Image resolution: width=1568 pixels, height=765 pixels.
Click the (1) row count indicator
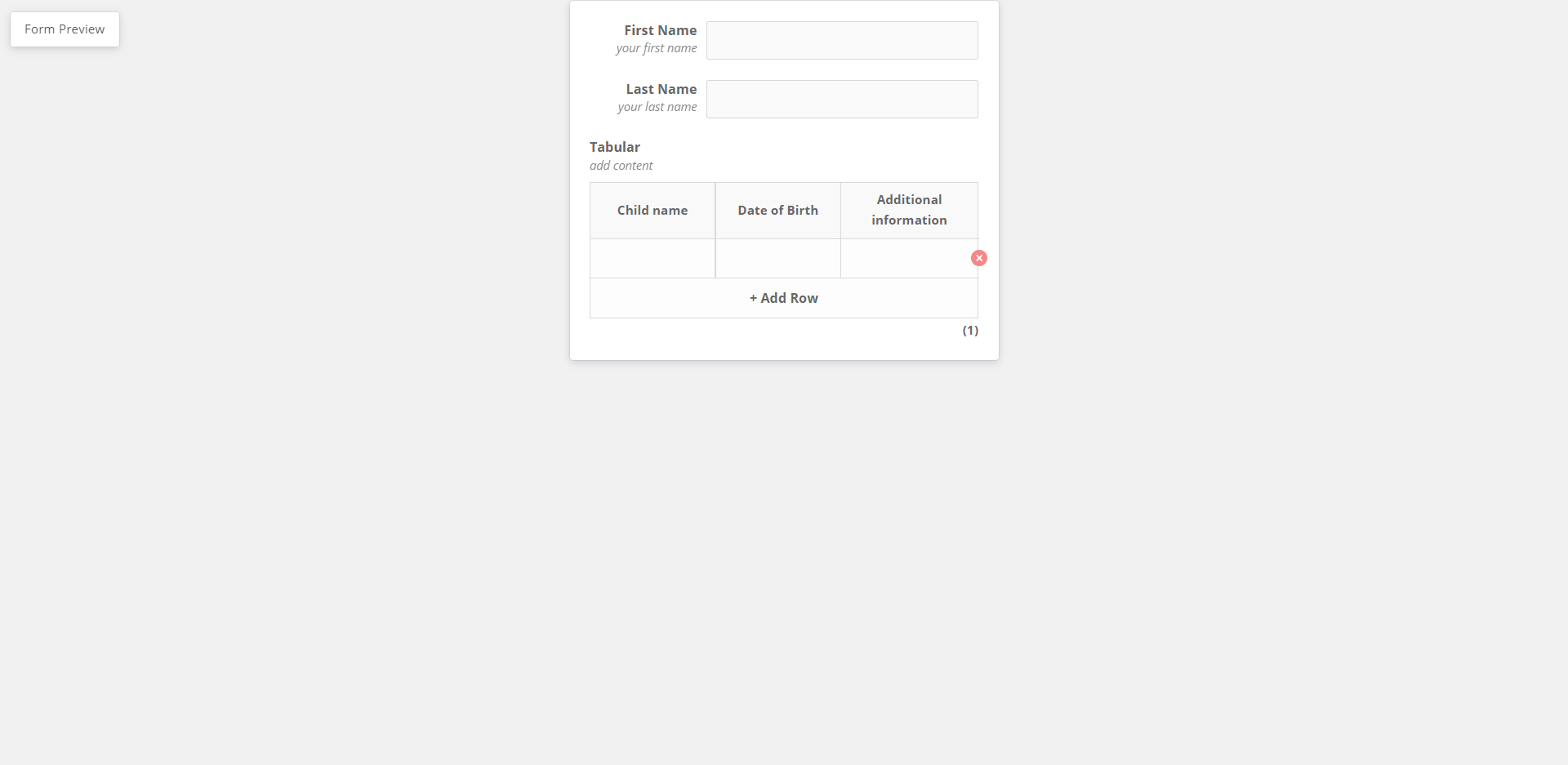(970, 331)
